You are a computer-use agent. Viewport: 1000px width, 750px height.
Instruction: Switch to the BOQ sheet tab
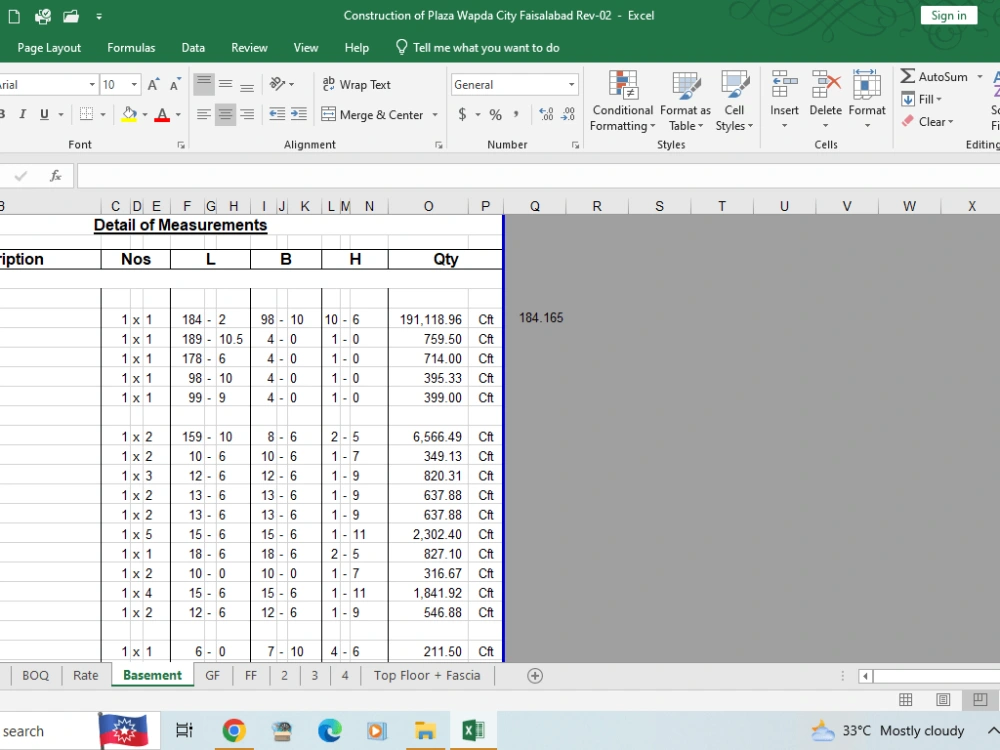click(x=36, y=675)
